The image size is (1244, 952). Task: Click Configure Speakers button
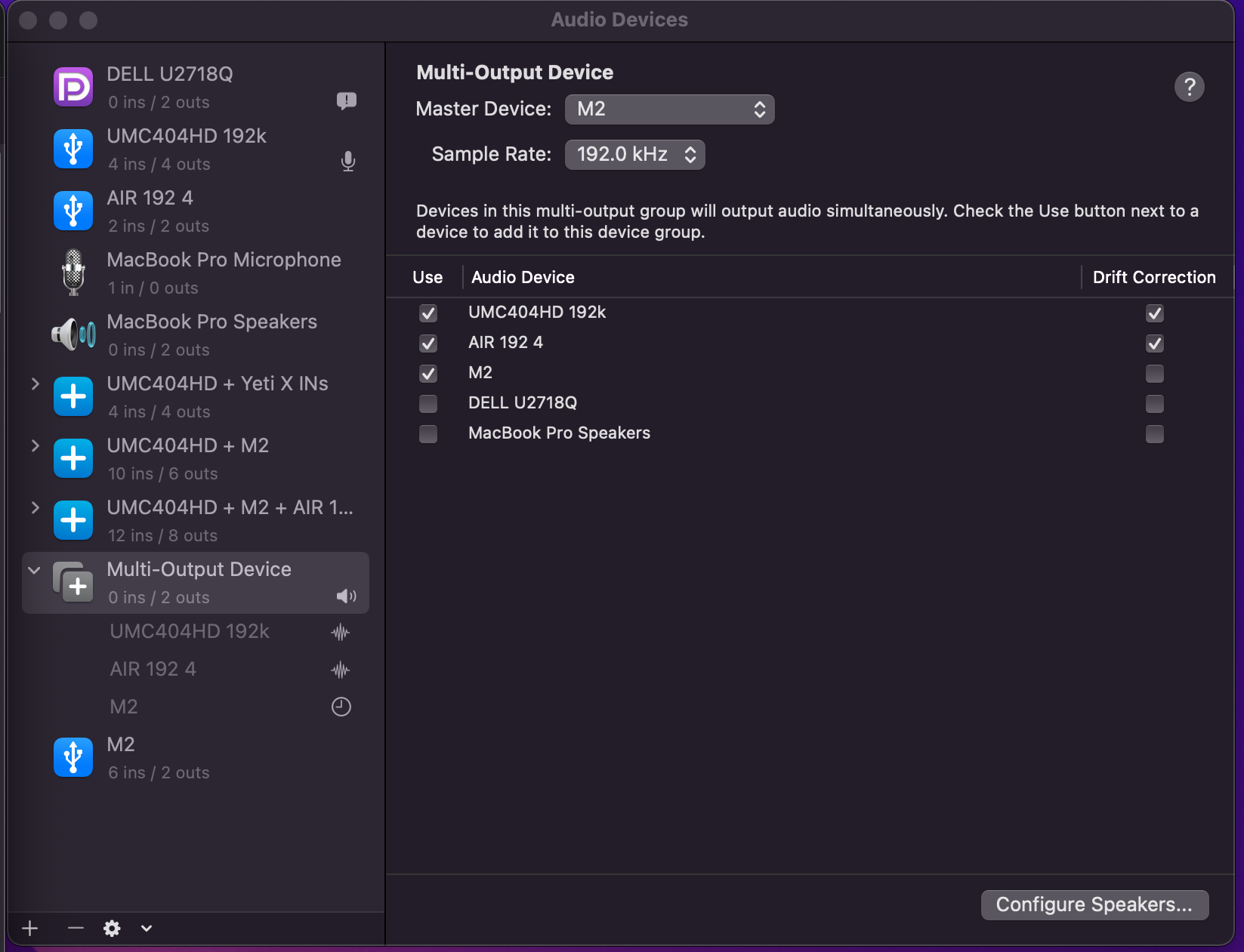tap(1094, 904)
